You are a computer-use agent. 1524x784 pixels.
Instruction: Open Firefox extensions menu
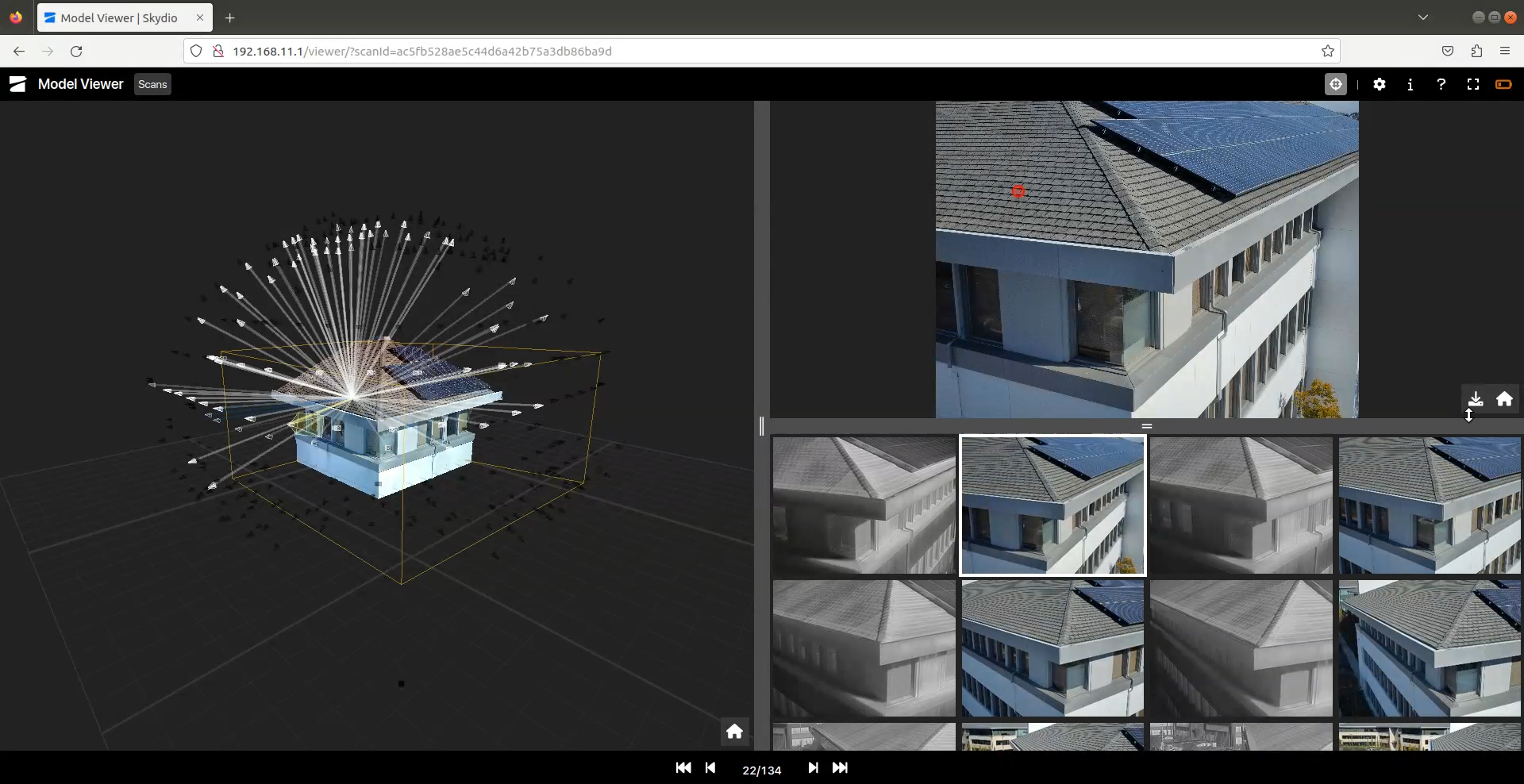pyautogui.click(x=1476, y=51)
